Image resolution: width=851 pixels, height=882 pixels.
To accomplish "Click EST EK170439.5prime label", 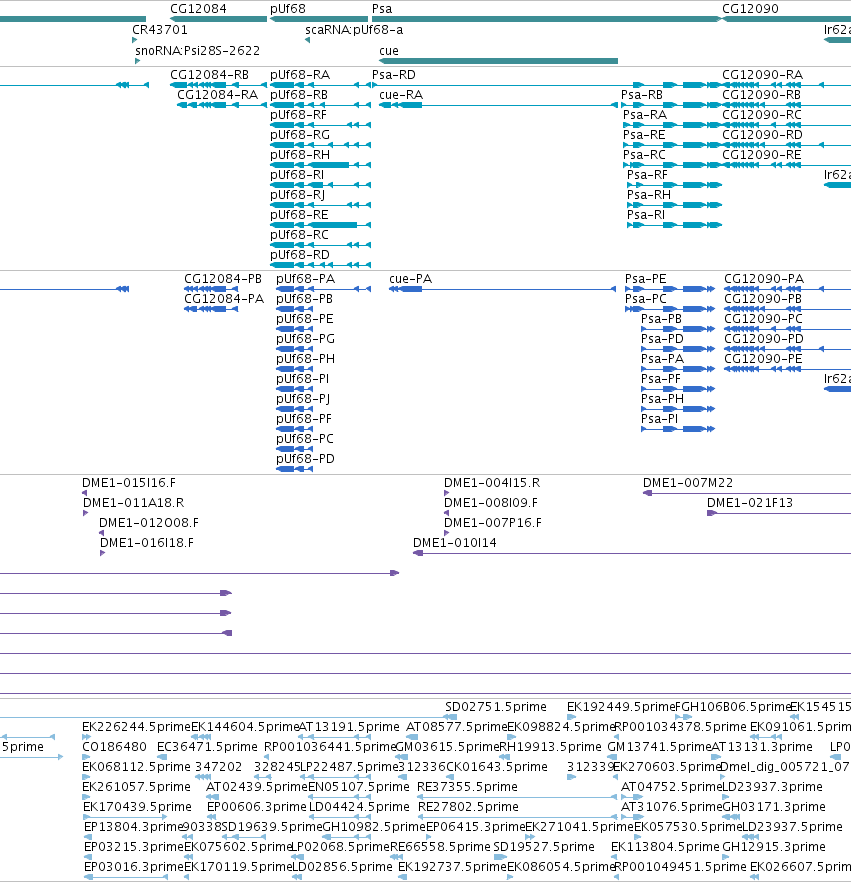I will pos(137,807).
